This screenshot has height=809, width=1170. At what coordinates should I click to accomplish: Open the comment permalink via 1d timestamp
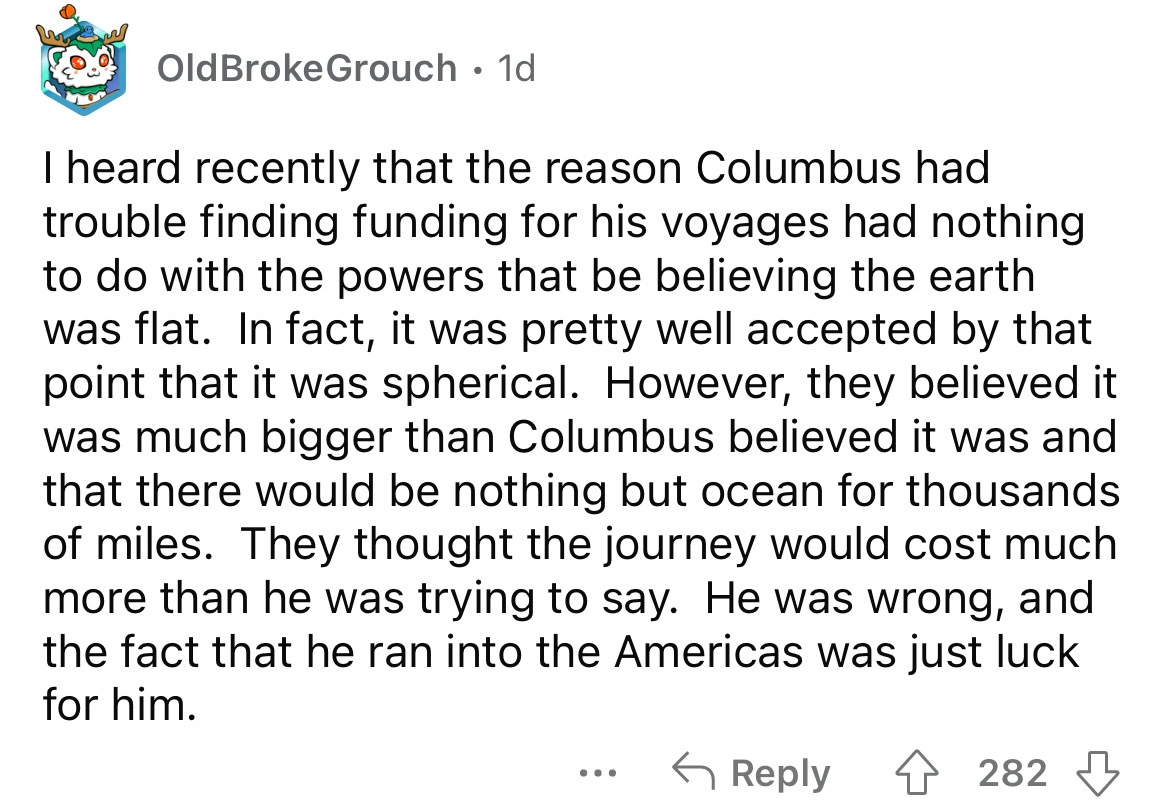pyautogui.click(x=516, y=69)
